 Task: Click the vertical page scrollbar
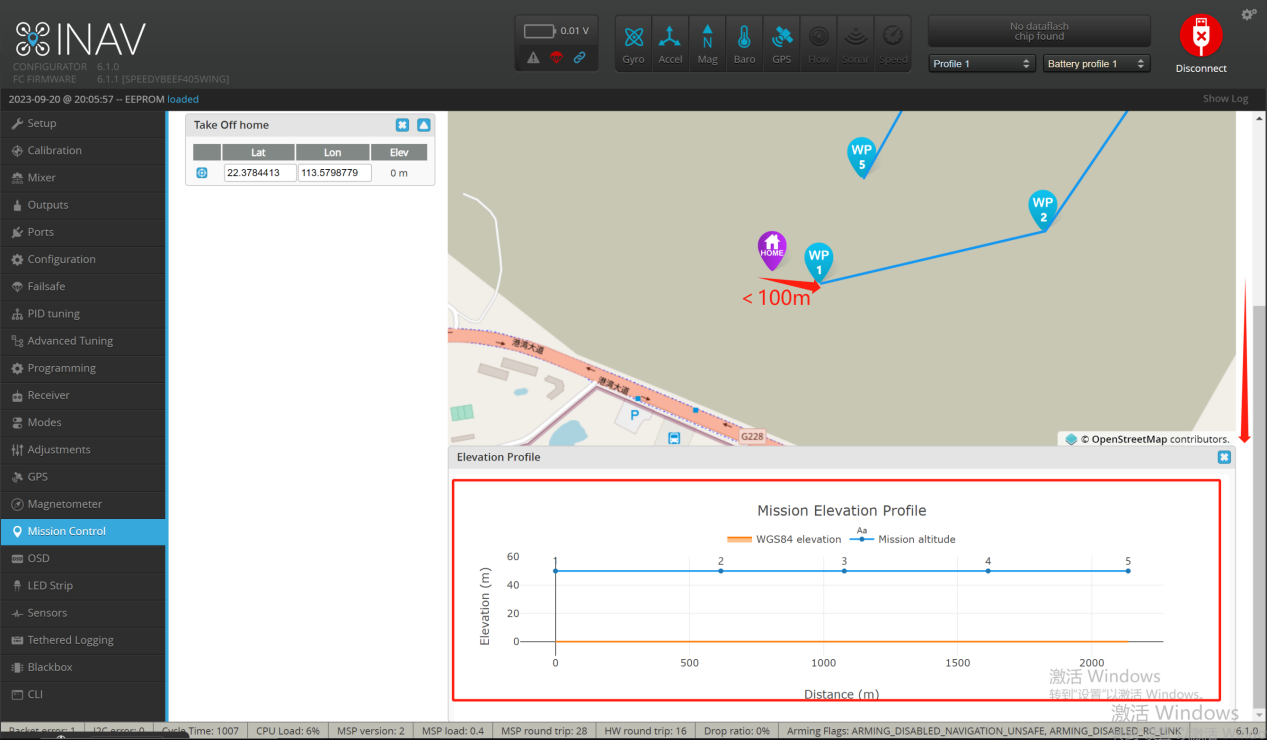[x=1259, y=505]
